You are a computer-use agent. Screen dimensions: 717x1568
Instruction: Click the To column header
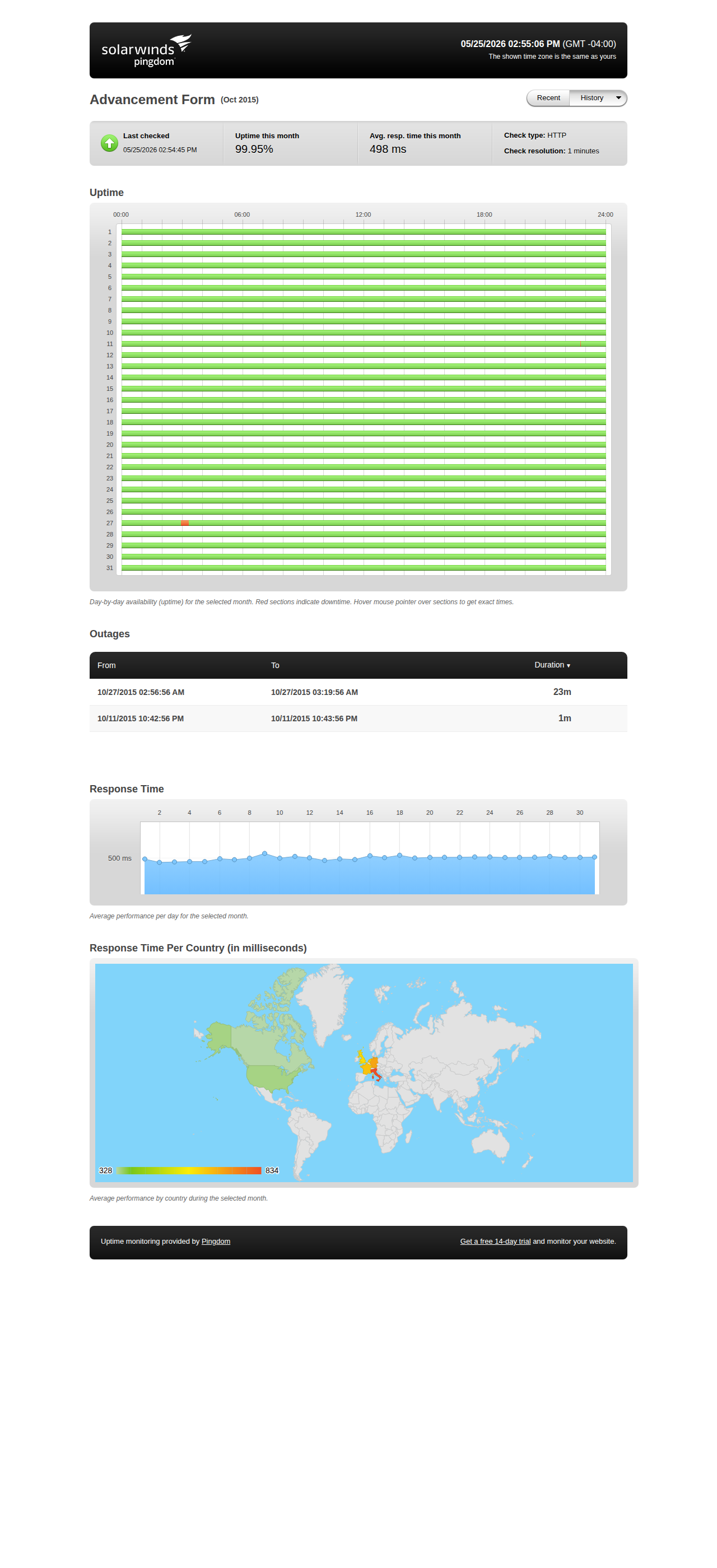pyautogui.click(x=275, y=665)
